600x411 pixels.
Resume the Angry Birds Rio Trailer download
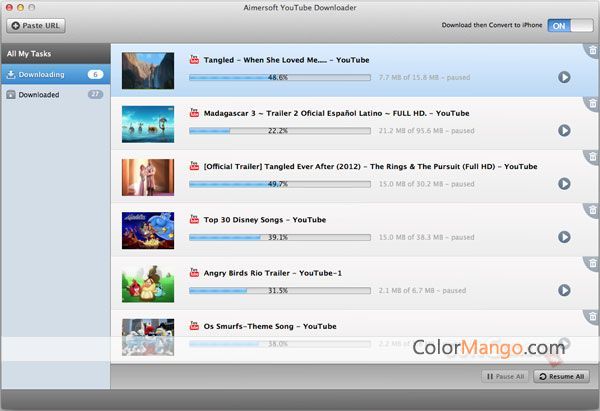[564, 290]
